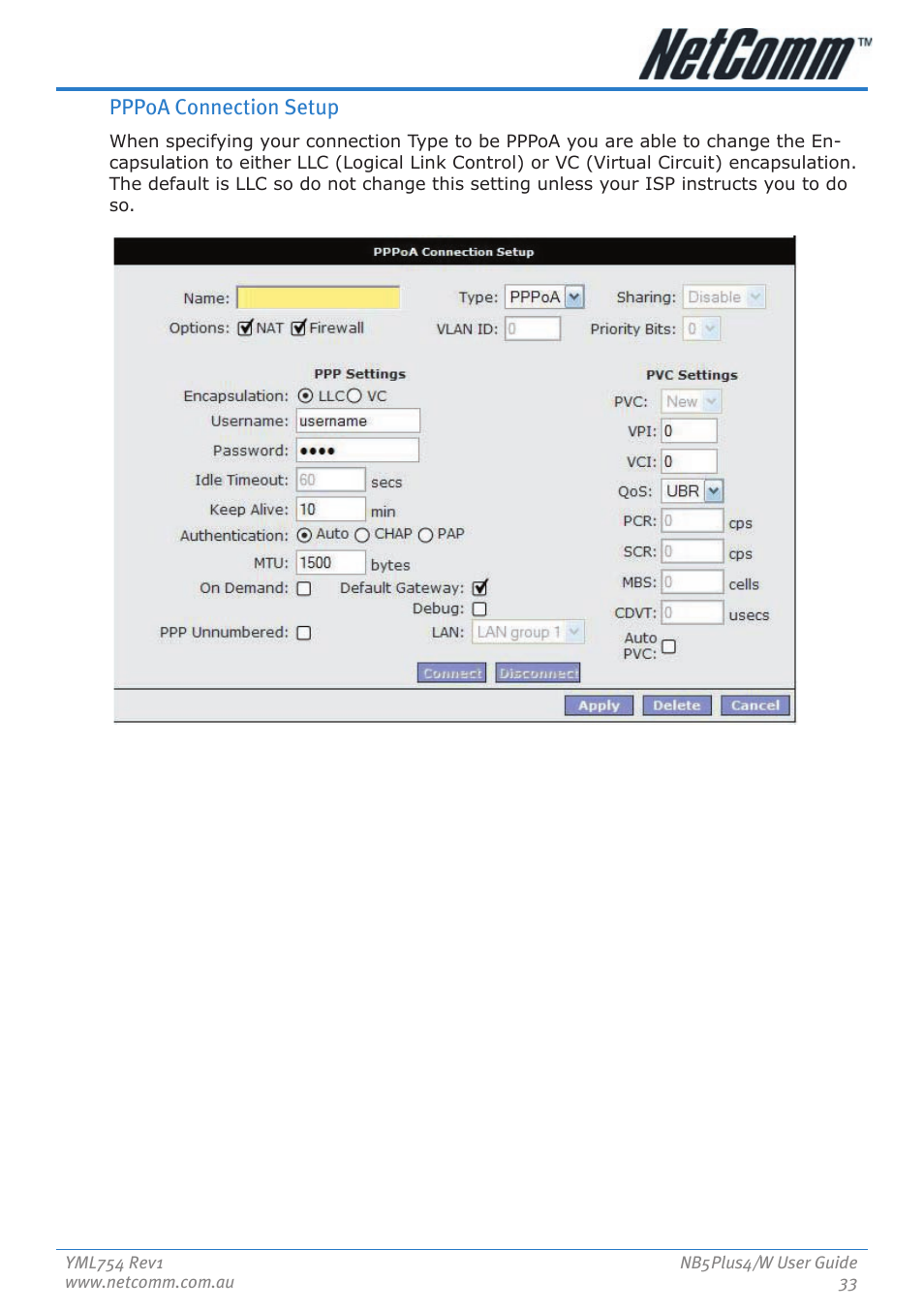Click the Keep Alive field
The width and height of the screenshot is (924, 1312).
click(x=330, y=509)
